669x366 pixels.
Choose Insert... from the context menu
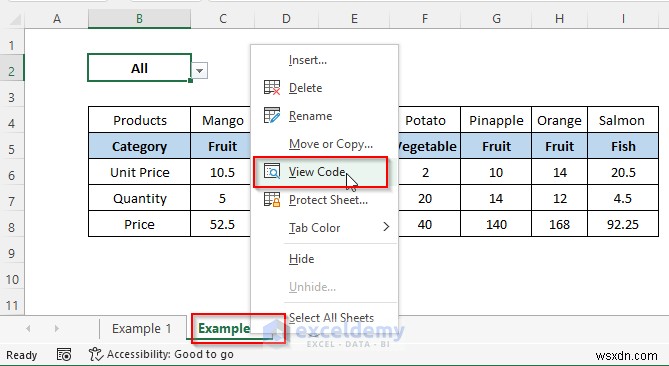(308, 60)
